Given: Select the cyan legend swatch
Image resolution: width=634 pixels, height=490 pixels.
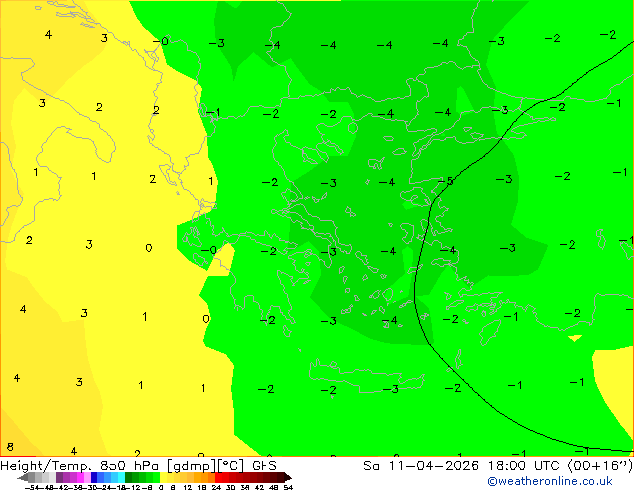Looking at the screenshot, I should coord(121,477).
